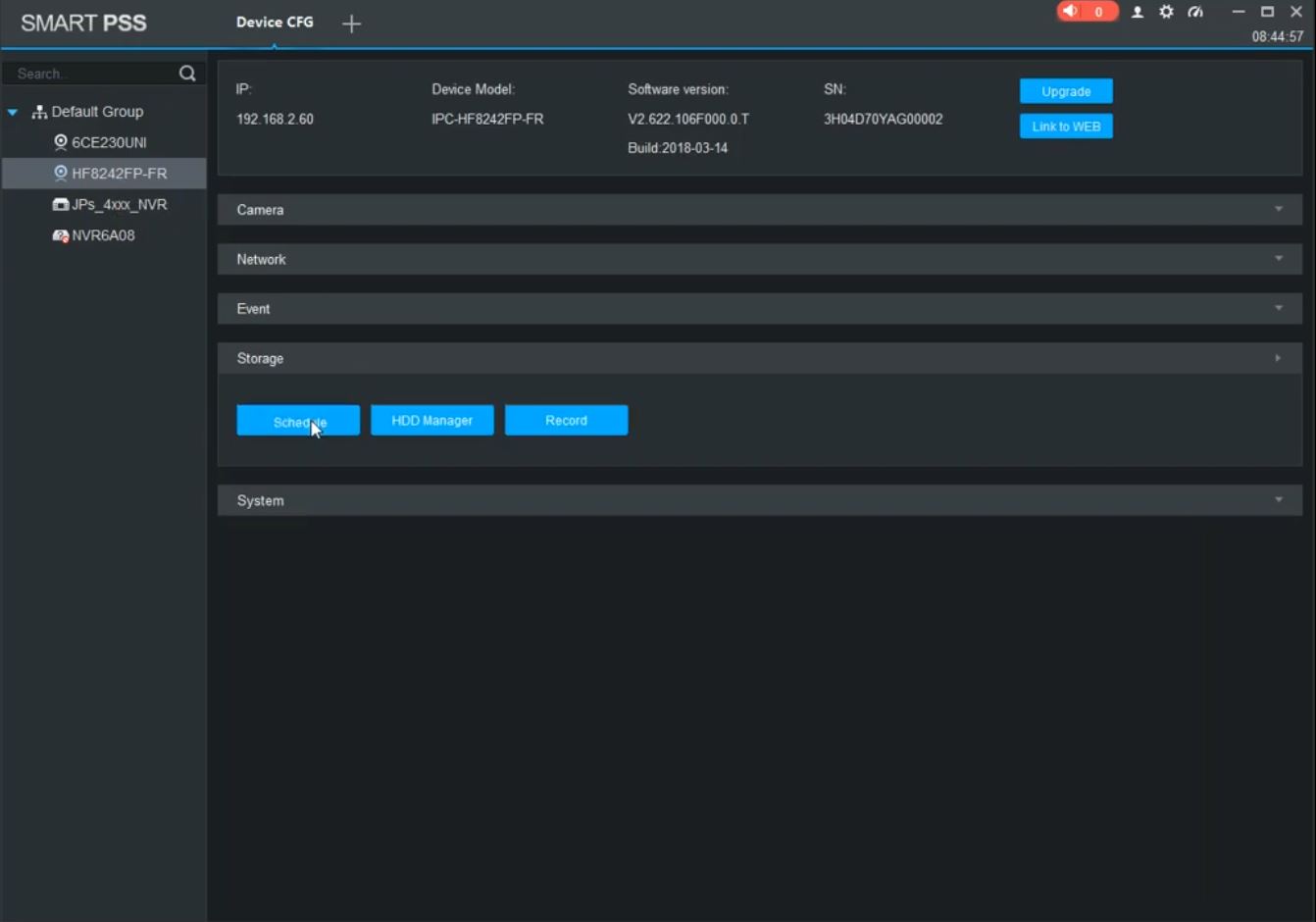Click the Upgrade button

pos(1065,91)
